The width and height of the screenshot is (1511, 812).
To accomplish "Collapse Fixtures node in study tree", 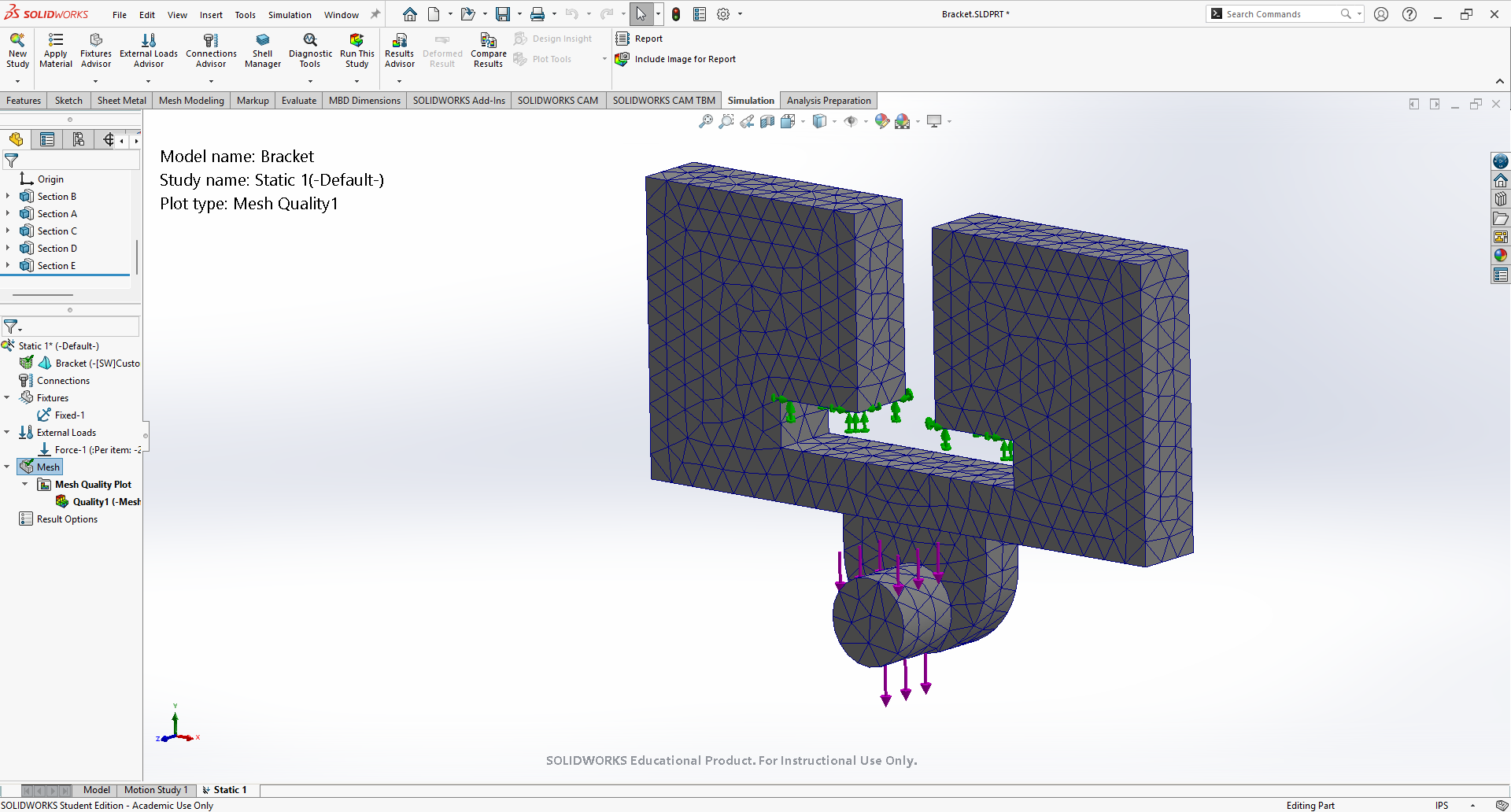I will pos(7,398).
